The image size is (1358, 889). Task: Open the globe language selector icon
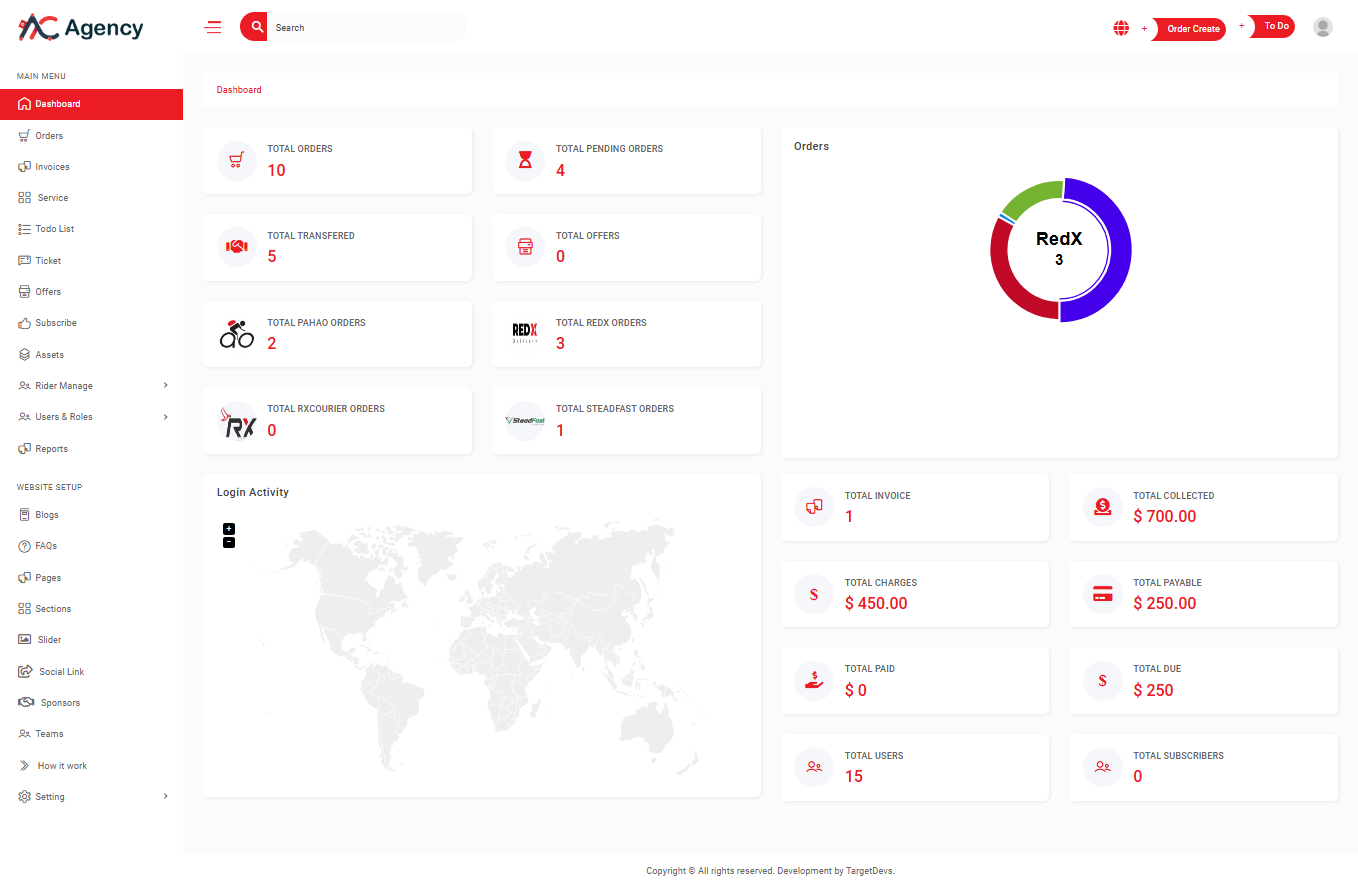point(1121,28)
